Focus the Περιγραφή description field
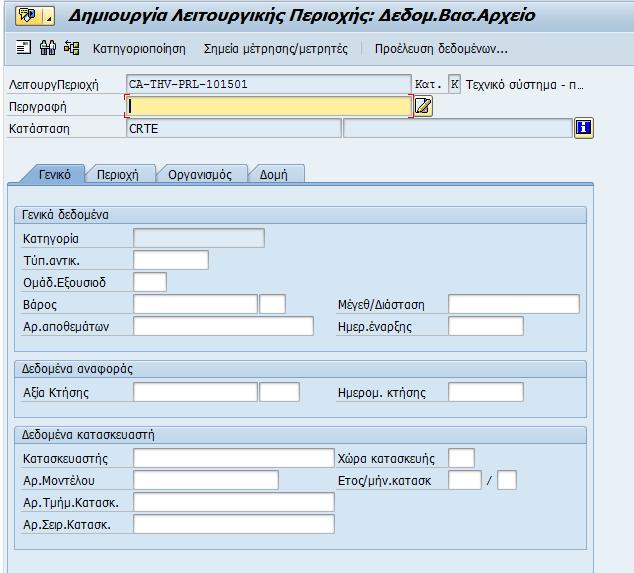The height and width of the screenshot is (573, 634). [269, 106]
